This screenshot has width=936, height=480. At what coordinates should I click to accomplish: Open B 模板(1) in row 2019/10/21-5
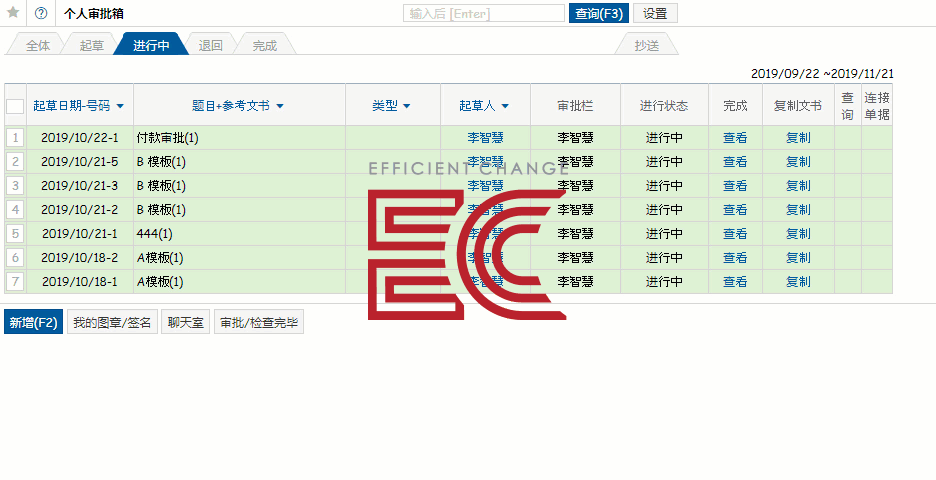pyautogui.click(x=161, y=162)
